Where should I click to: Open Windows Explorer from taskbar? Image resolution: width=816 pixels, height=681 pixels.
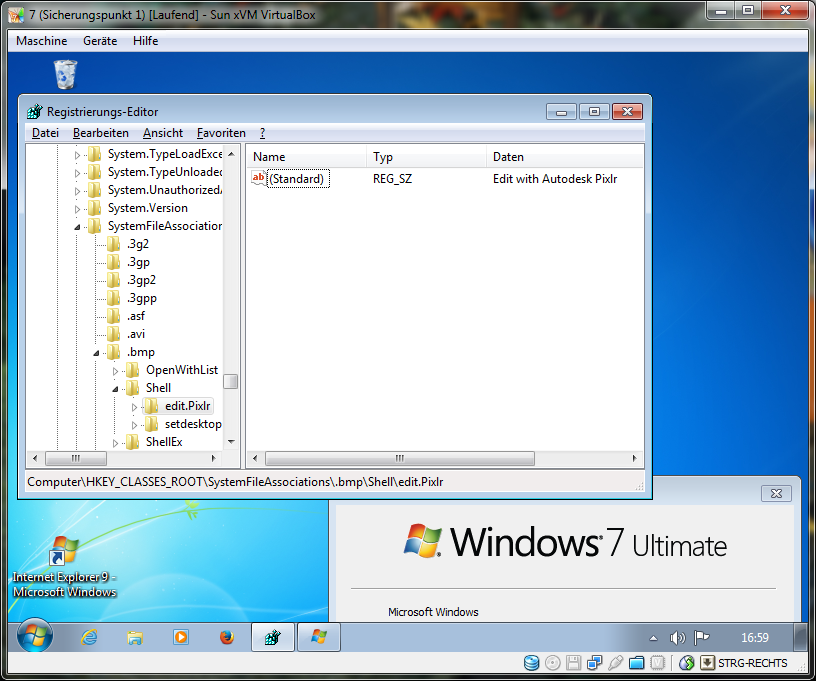tap(135, 637)
